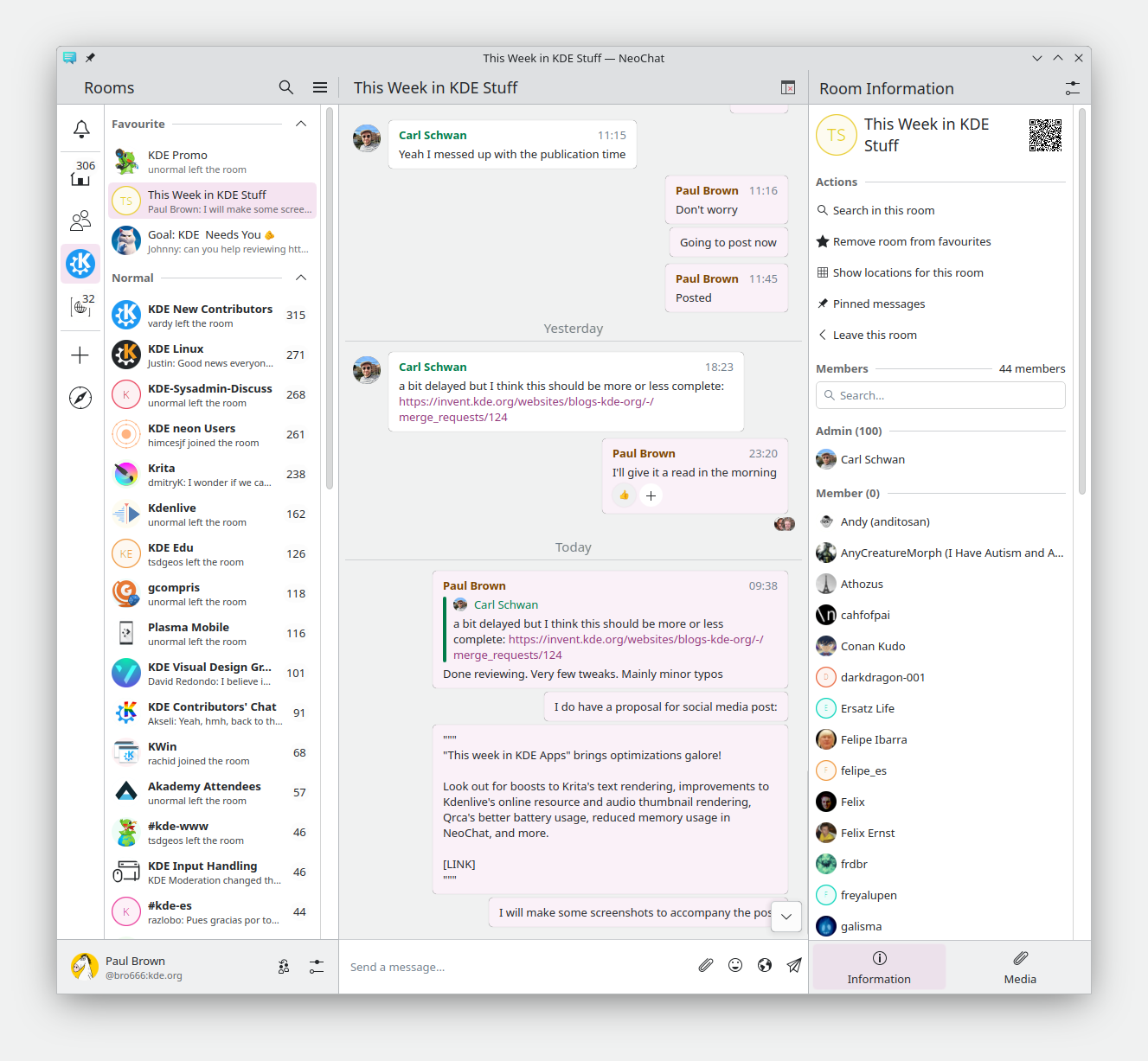The width and height of the screenshot is (1148, 1061).
Task: Toggle the thumbs up reaction on message
Action: click(x=624, y=495)
